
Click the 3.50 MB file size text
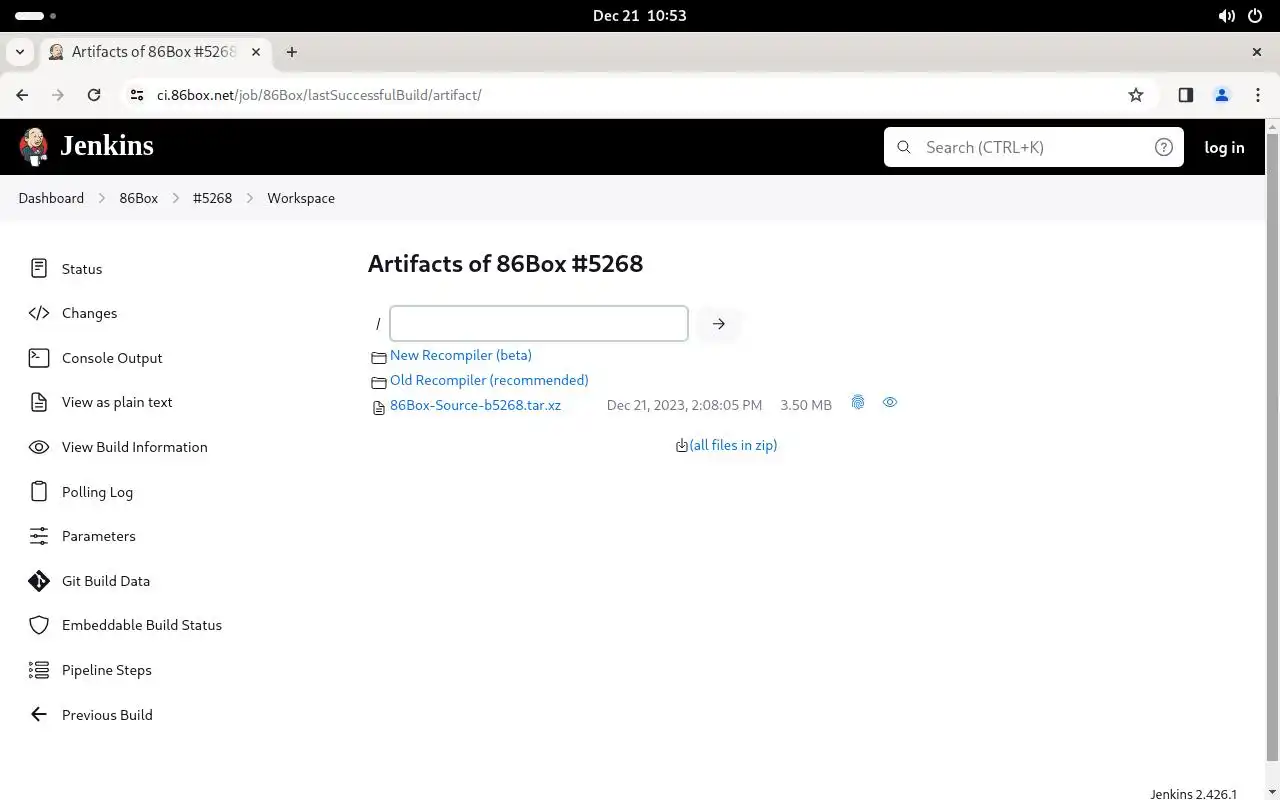coord(806,405)
